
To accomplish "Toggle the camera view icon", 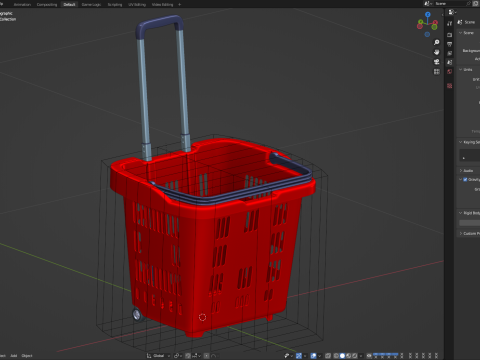I will [x=436, y=62].
